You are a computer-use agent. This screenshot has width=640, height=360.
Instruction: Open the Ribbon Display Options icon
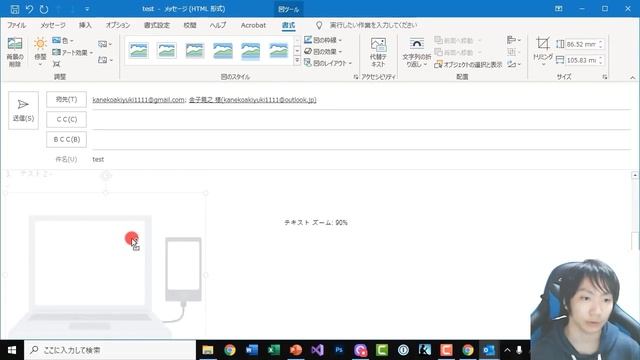pyautogui.click(x=558, y=9)
